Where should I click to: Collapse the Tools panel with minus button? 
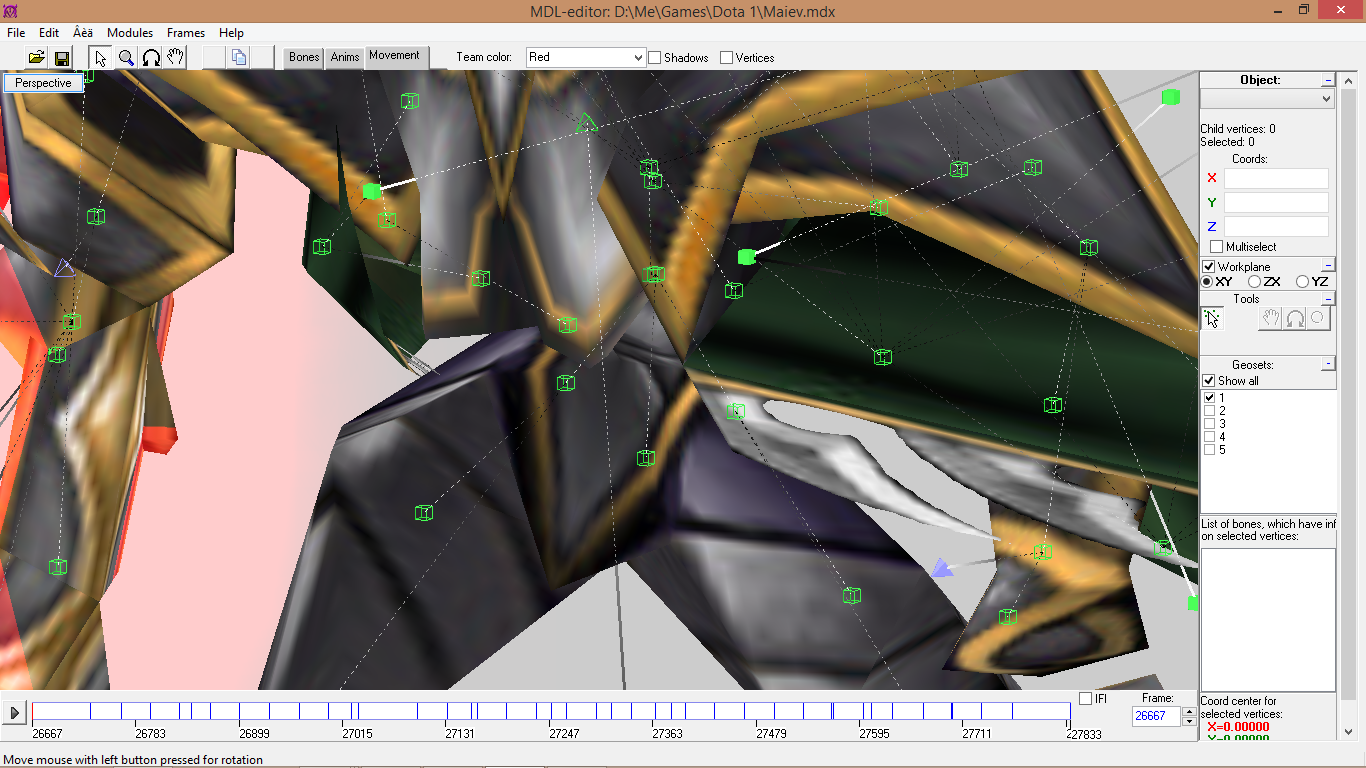[1328, 299]
